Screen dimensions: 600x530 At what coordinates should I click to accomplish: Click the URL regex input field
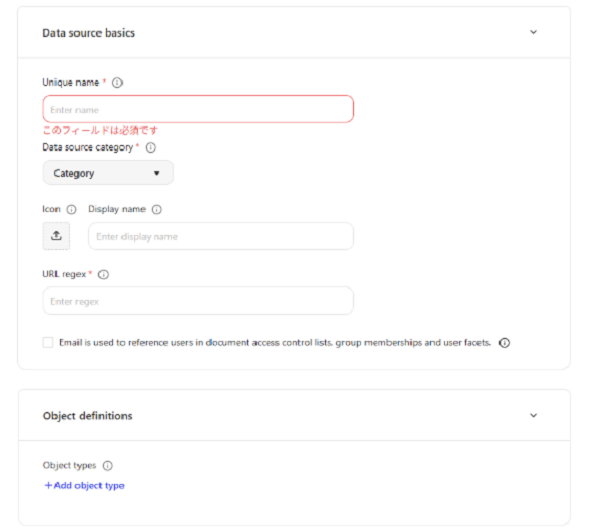(198, 301)
